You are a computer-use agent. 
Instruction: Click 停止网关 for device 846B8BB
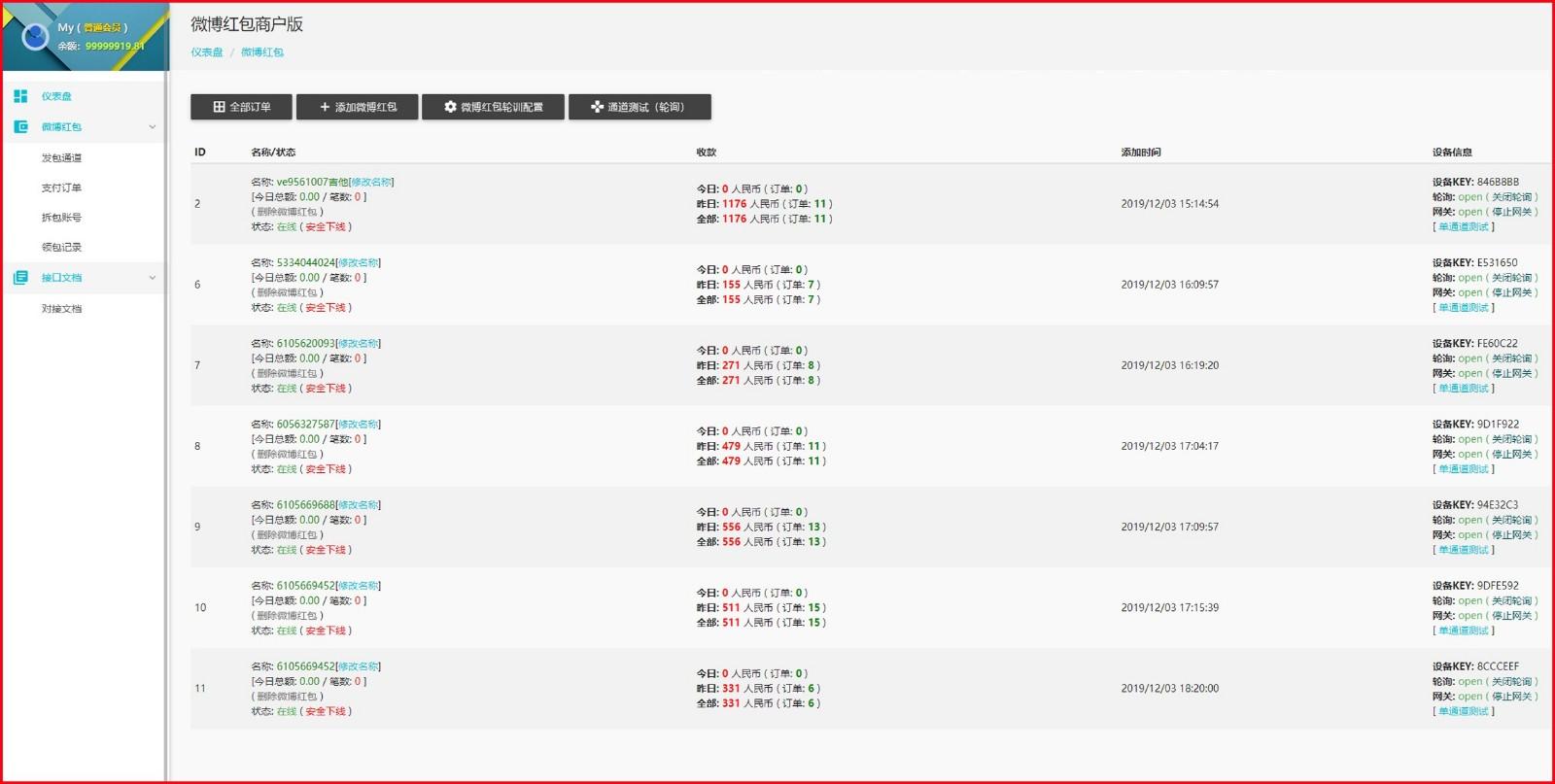[x=1511, y=212]
